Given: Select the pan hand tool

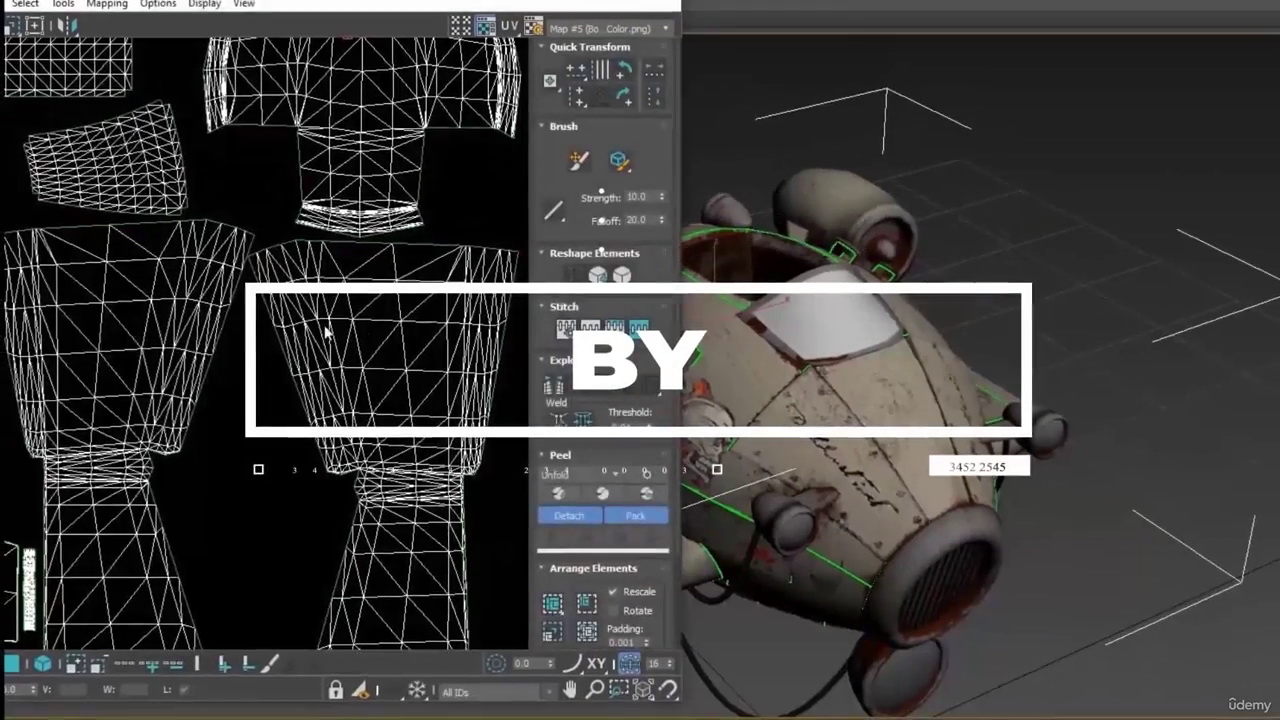Looking at the screenshot, I should tap(570, 690).
